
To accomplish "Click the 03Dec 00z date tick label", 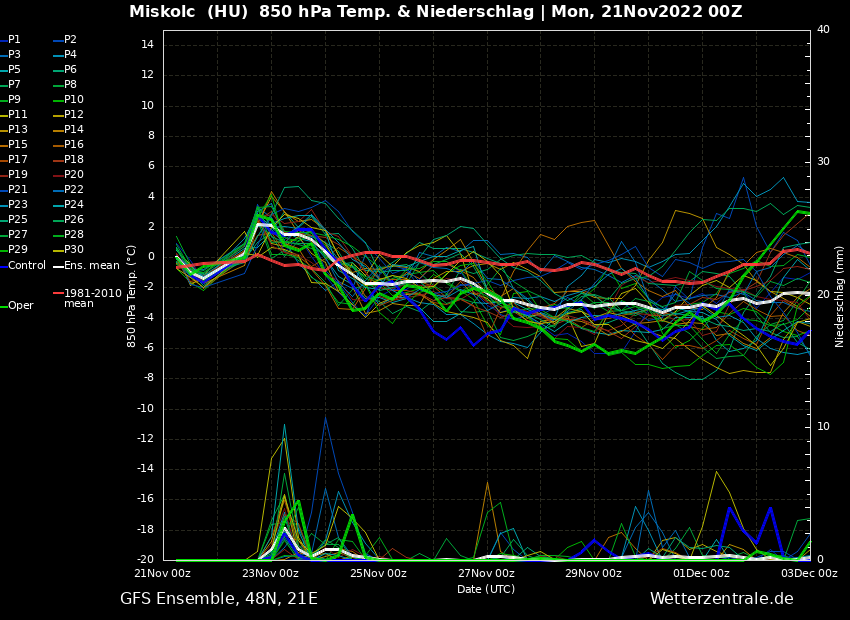I will (808, 574).
